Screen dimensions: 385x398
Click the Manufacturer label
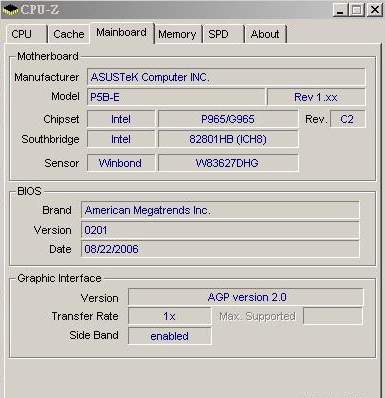click(47, 77)
